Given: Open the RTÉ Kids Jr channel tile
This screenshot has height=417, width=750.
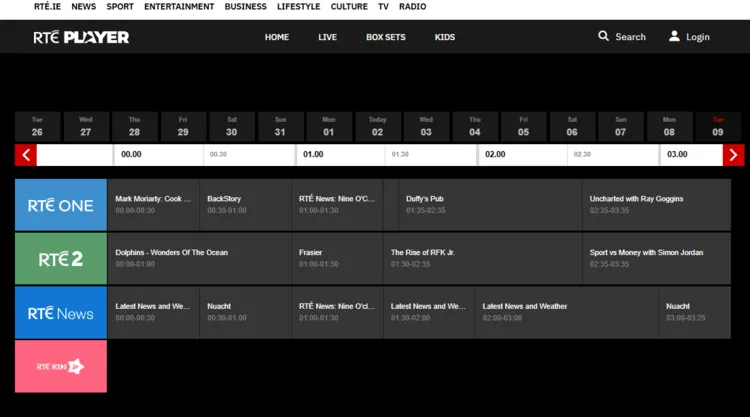Looking at the screenshot, I should tap(61, 366).
